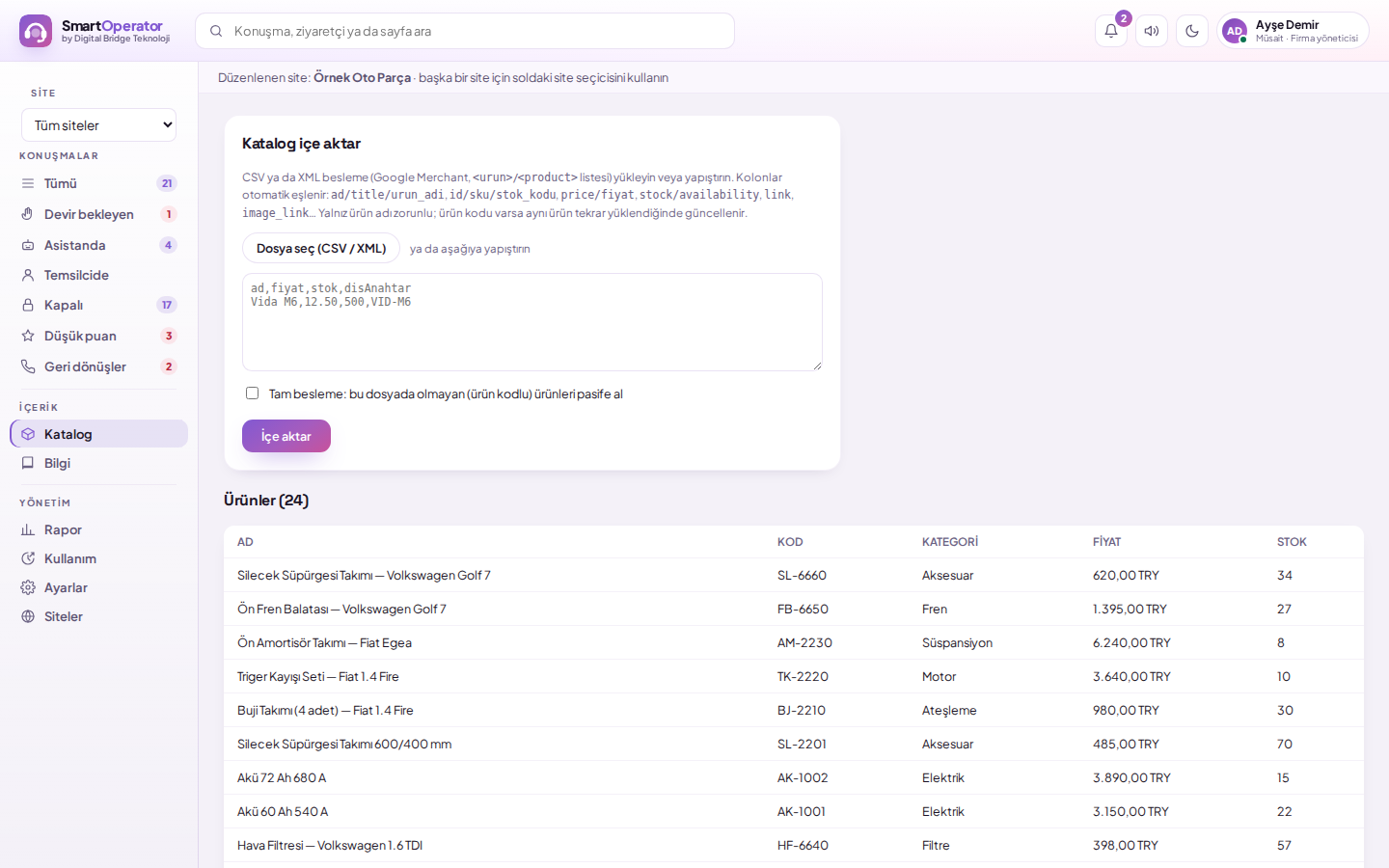Click the Katalog box icon
The image size is (1389, 868).
coord(28,434)
